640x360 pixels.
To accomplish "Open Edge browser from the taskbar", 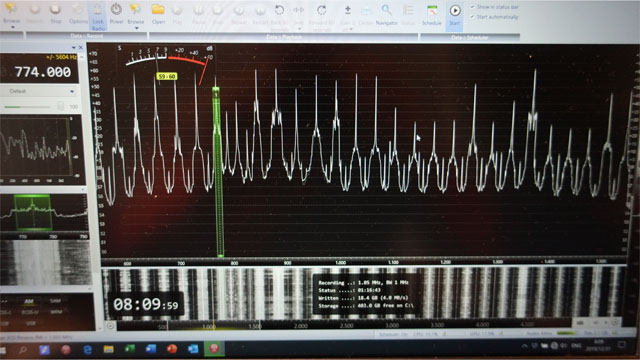I will [87, 349].
